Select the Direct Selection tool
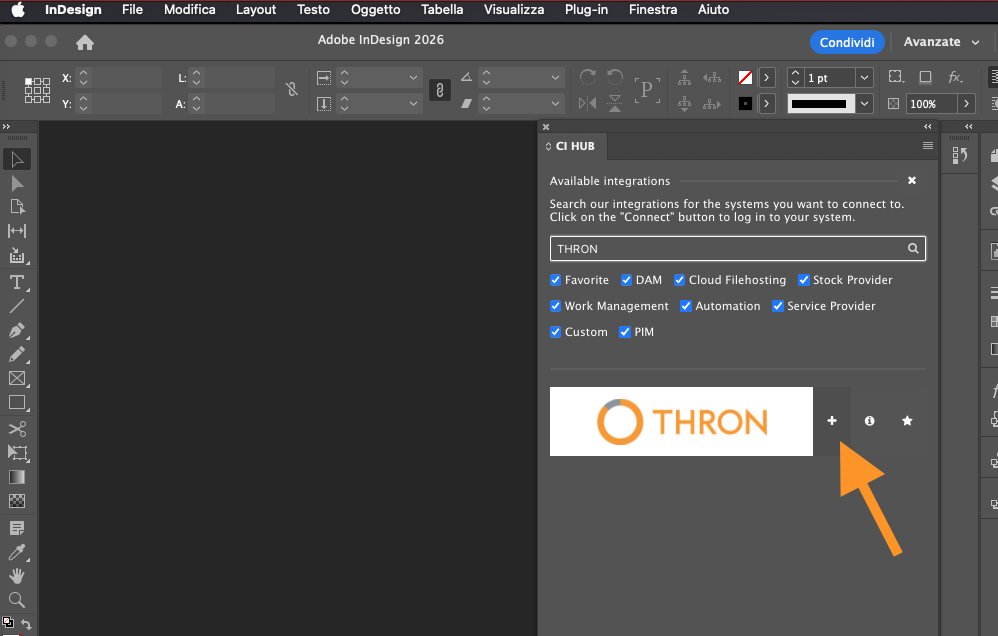The height and width of the screenshot is (636, 998). (x=17, y=184)
